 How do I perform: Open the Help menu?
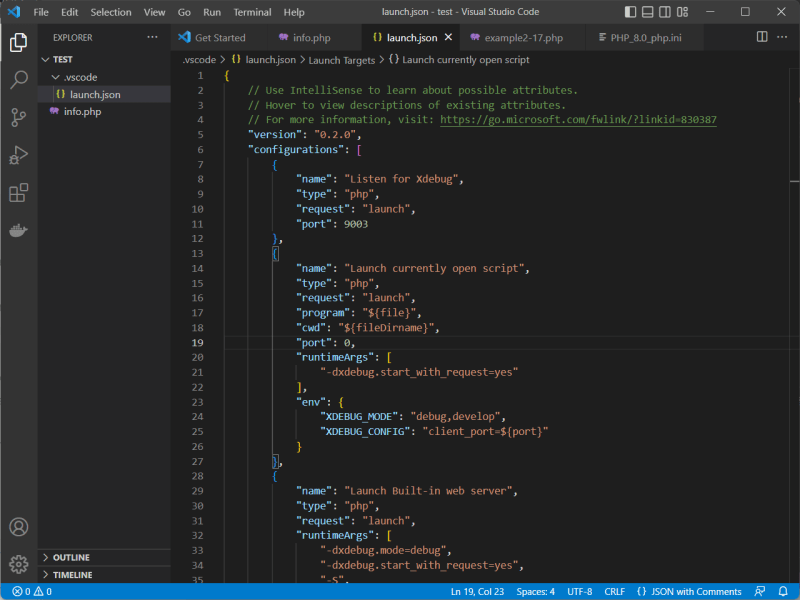[x=294, y=12]
